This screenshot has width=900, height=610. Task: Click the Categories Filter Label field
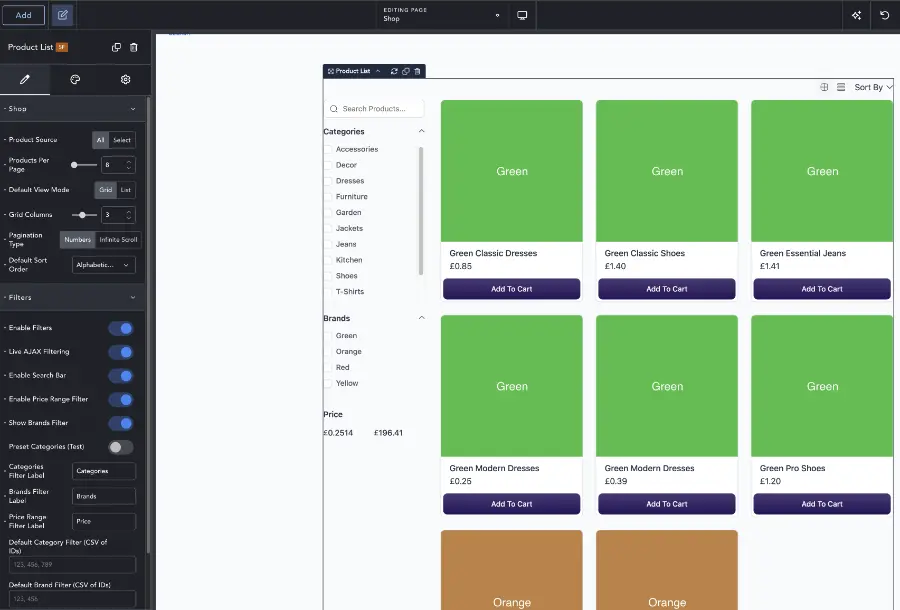pos(104,471)
